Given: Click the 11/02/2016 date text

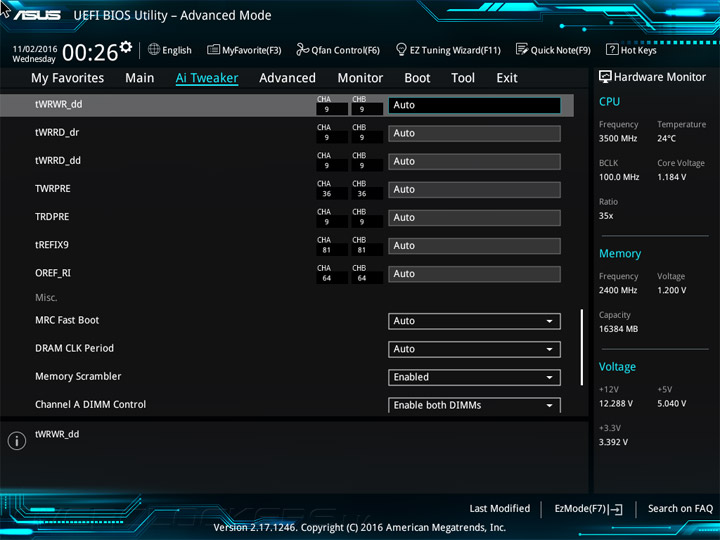Looking at the screenshot, I should [34, 49].
